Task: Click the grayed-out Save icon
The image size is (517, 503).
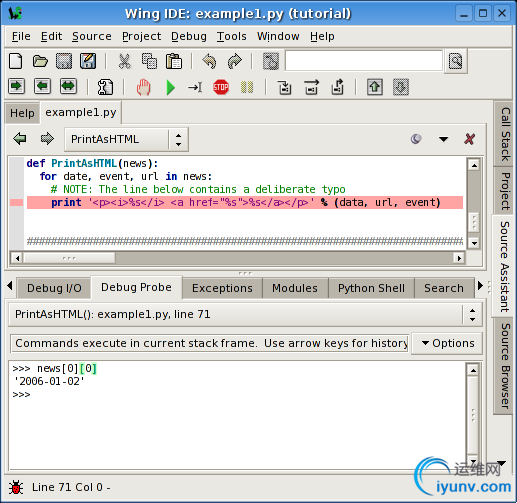Action: tap(64, 61)
